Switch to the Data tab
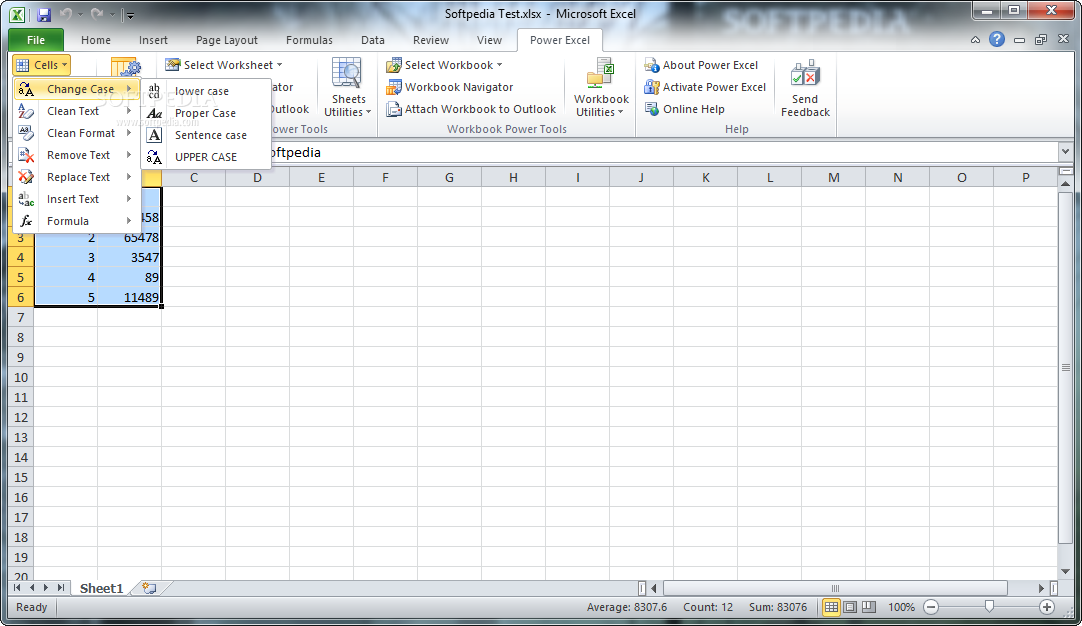The width and height of the screenshot is (1082, 626). pos(373,40)
